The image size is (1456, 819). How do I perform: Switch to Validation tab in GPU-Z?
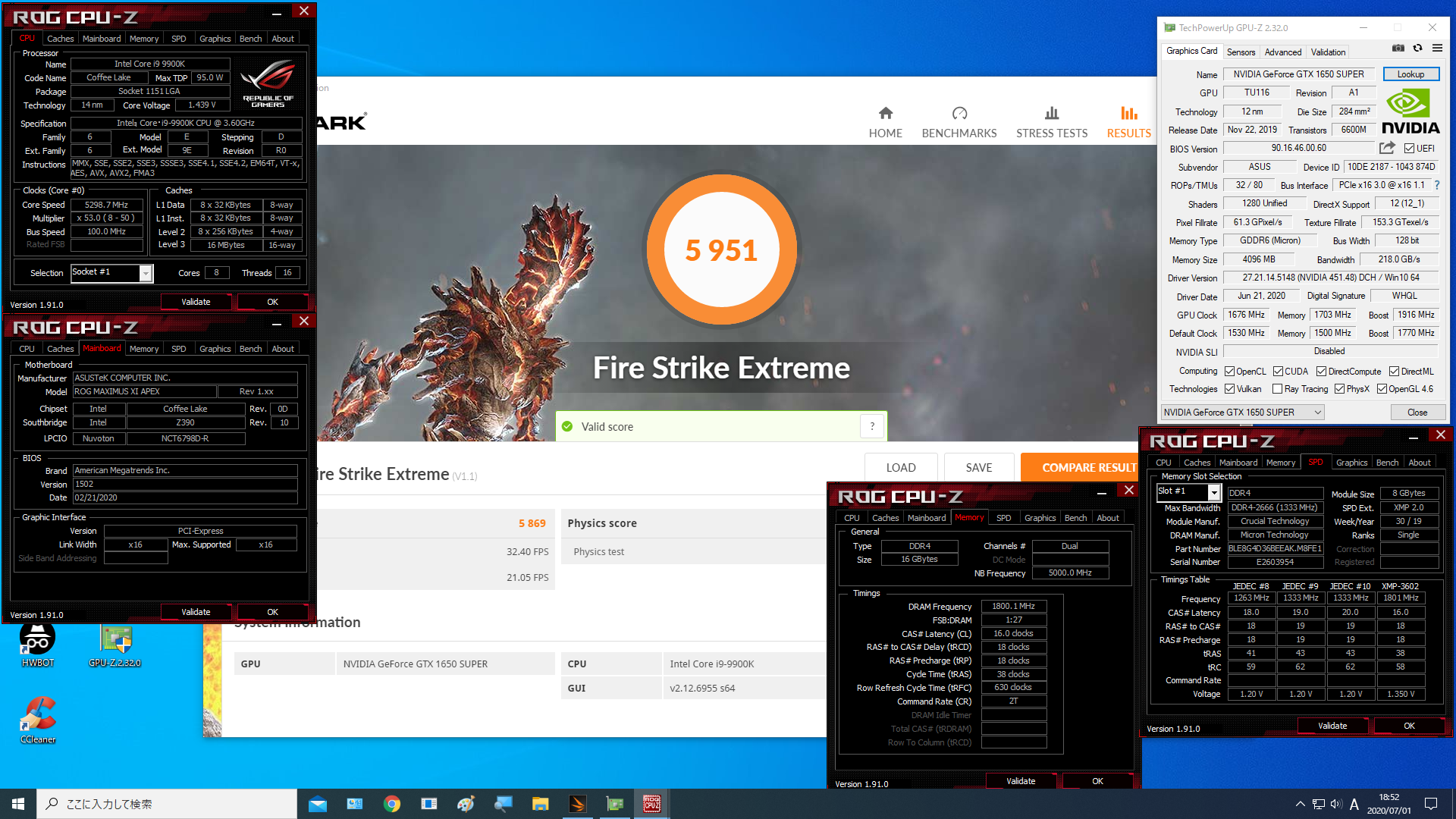point(1328,52)
